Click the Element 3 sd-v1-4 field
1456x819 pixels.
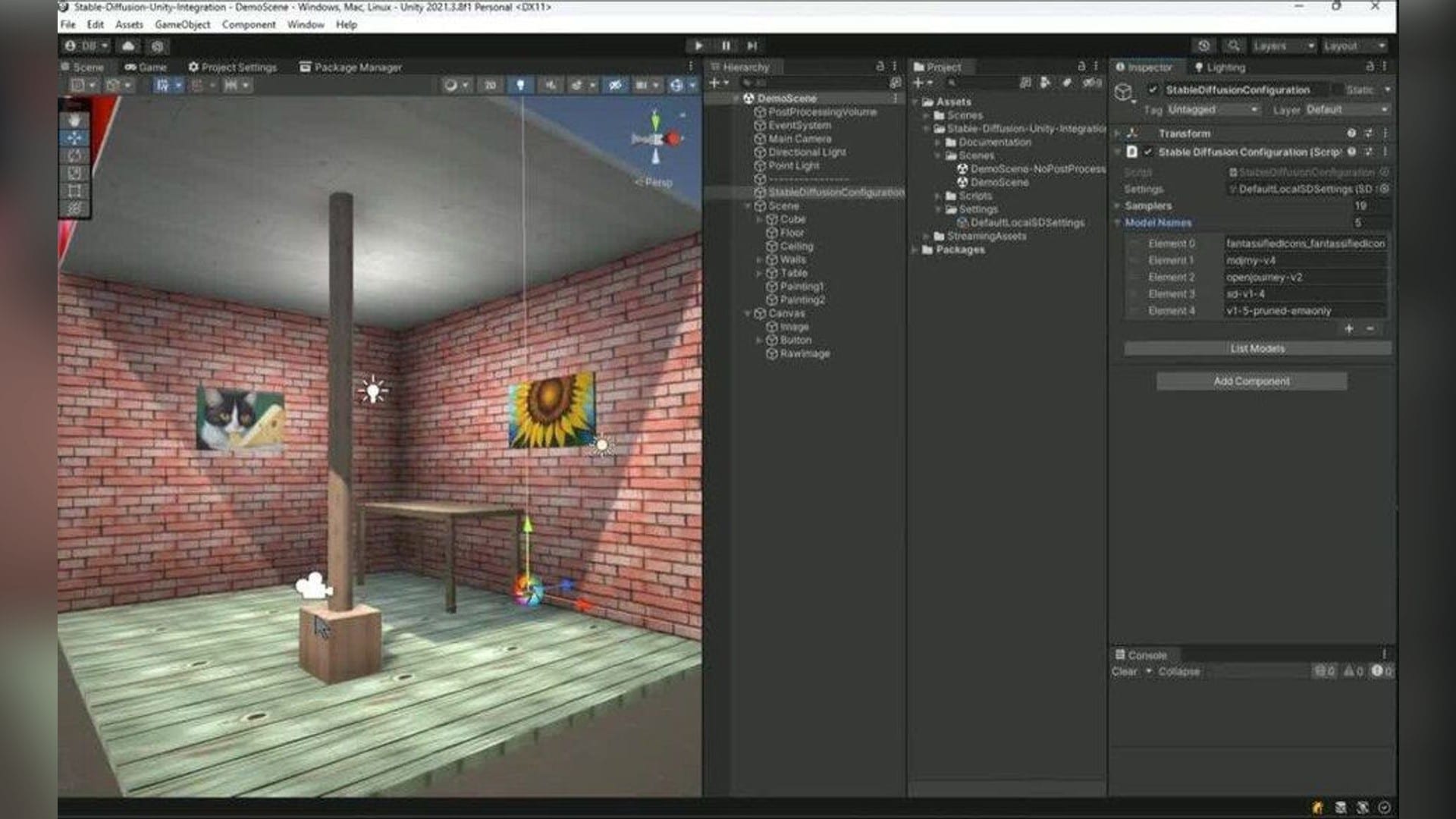coord(1306,294)
